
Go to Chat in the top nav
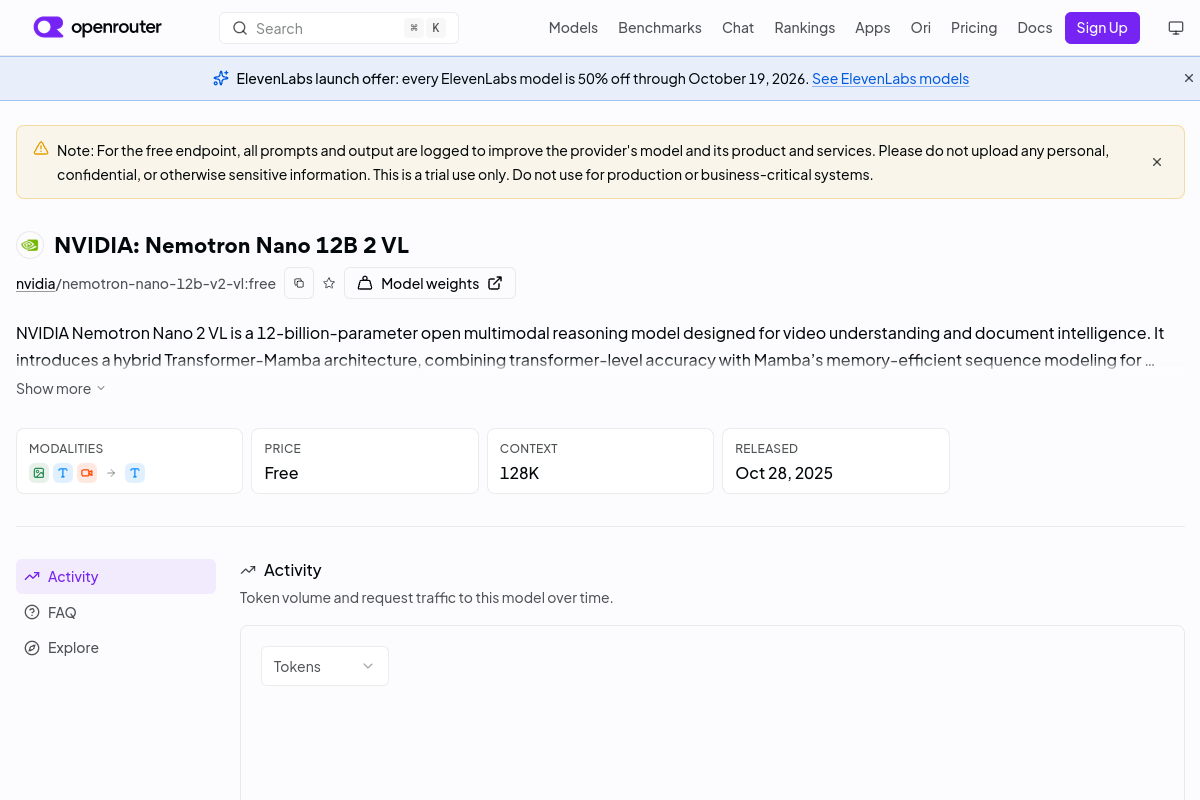(738, 28)
